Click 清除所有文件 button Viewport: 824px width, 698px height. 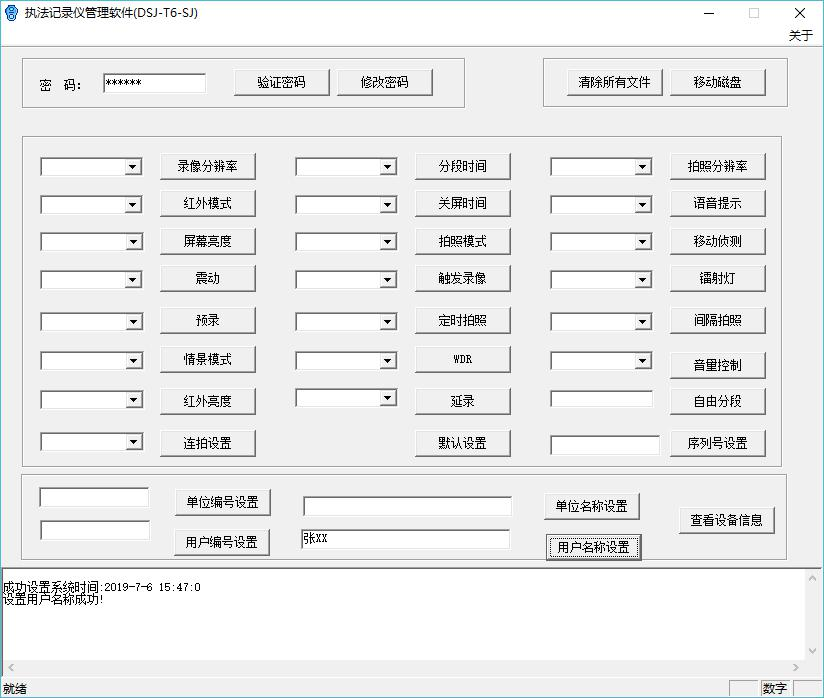(x=614, y=82)
